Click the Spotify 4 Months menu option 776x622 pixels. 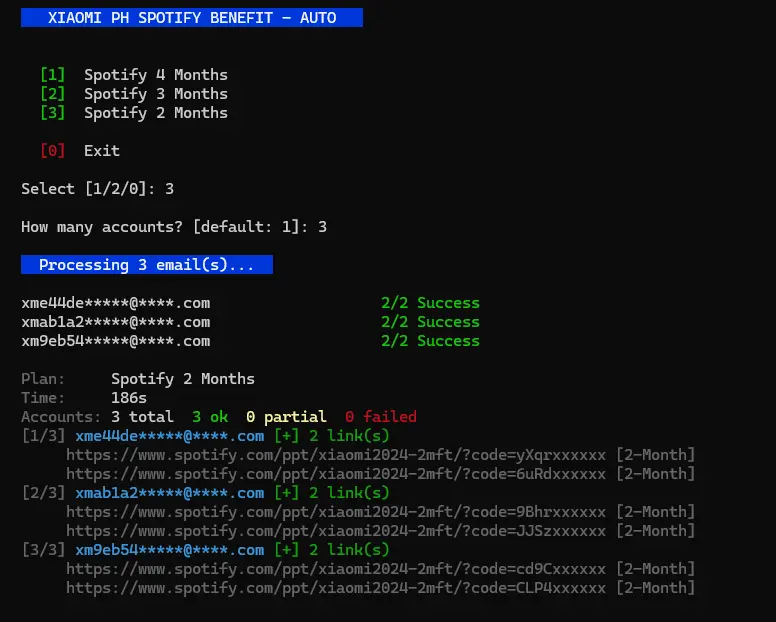[x=155, y=75]
